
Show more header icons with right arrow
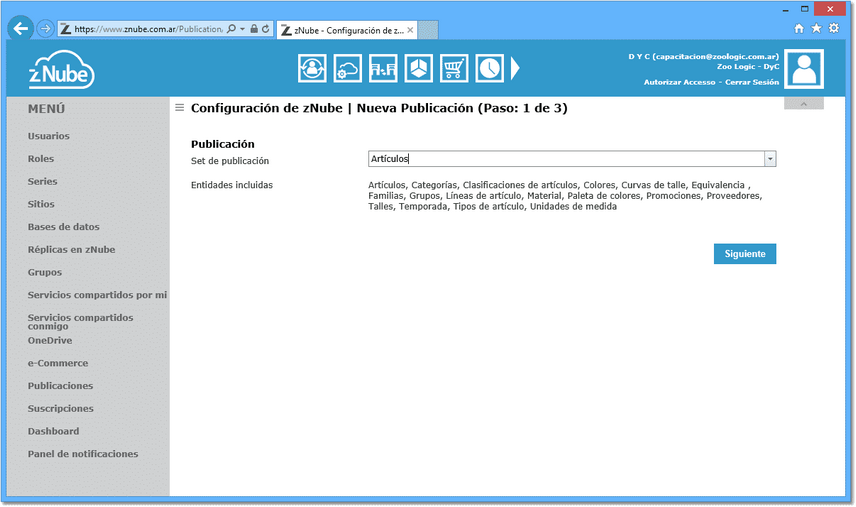coord(515,69)
